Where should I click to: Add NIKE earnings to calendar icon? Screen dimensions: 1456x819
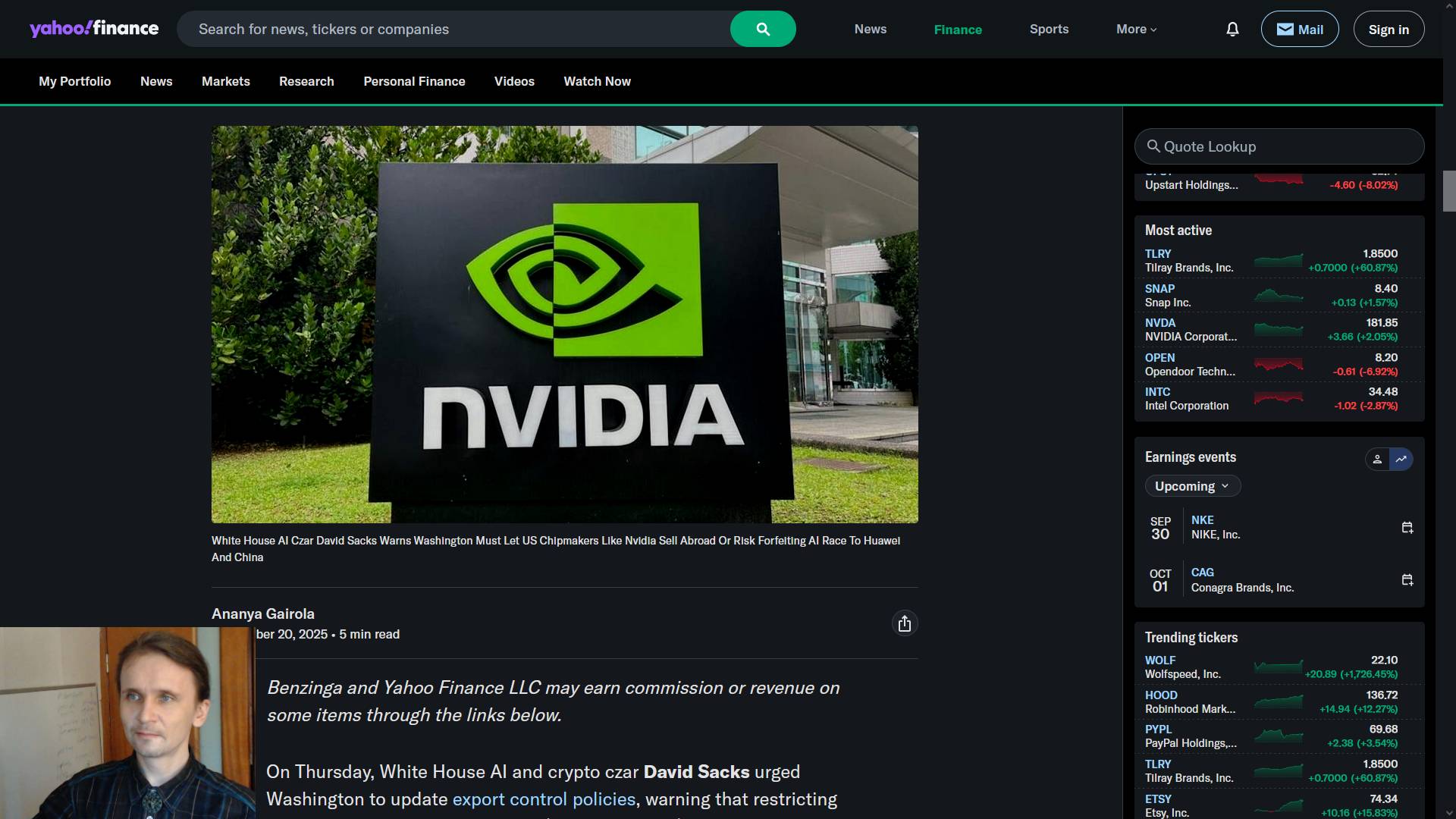tap(1407, 528)
